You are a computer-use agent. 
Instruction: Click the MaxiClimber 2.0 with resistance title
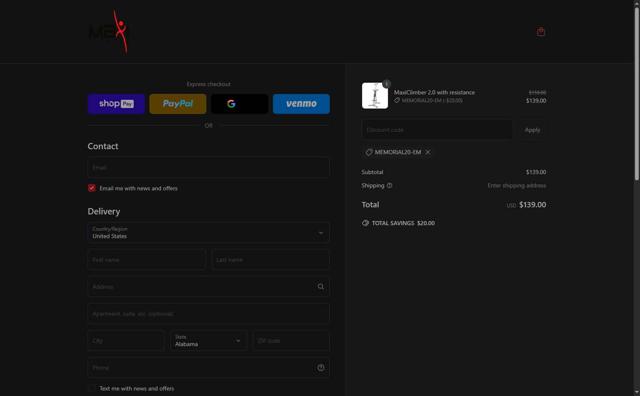coord(434,92)
